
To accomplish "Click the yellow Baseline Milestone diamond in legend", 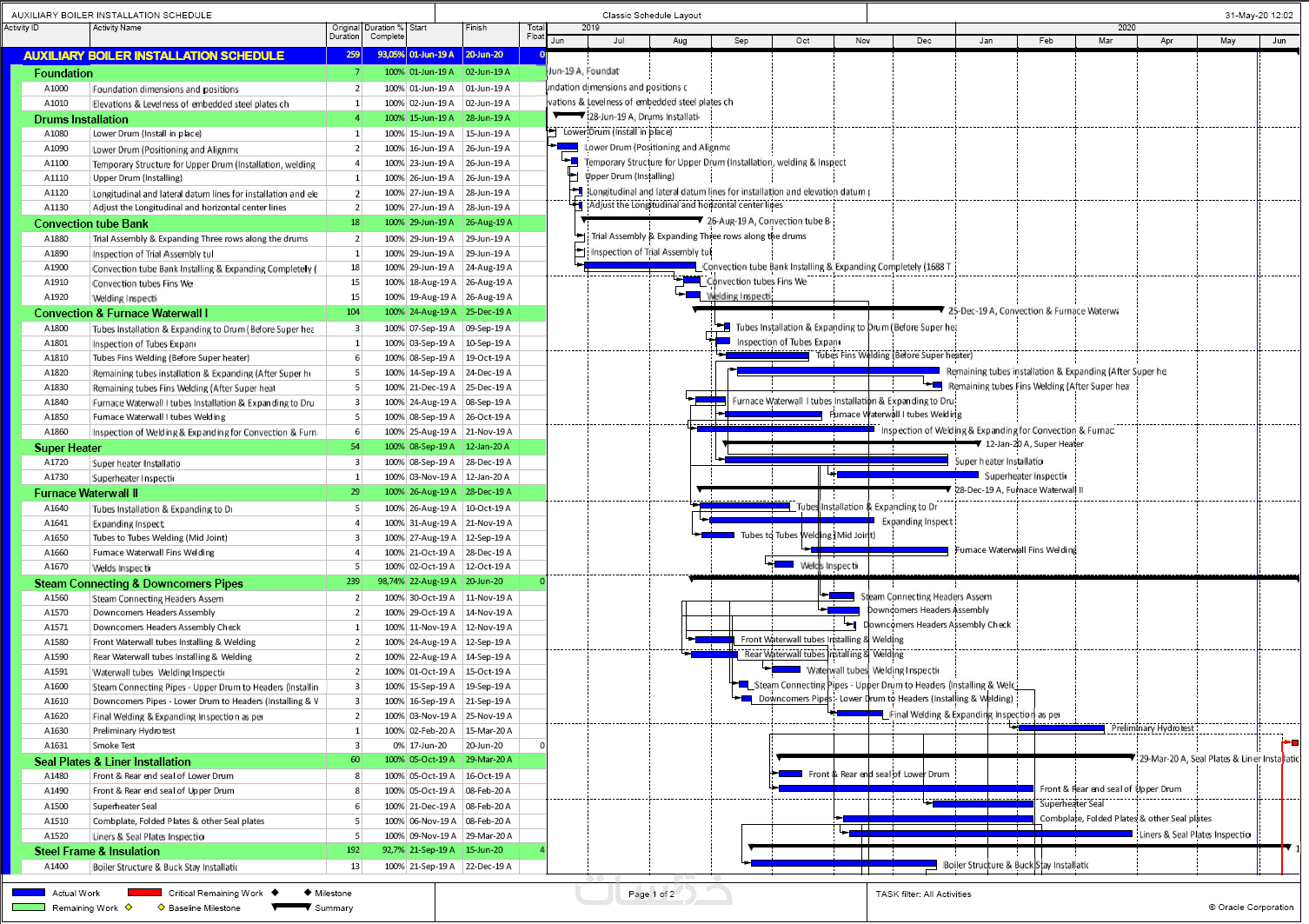I will click(161, 907).
